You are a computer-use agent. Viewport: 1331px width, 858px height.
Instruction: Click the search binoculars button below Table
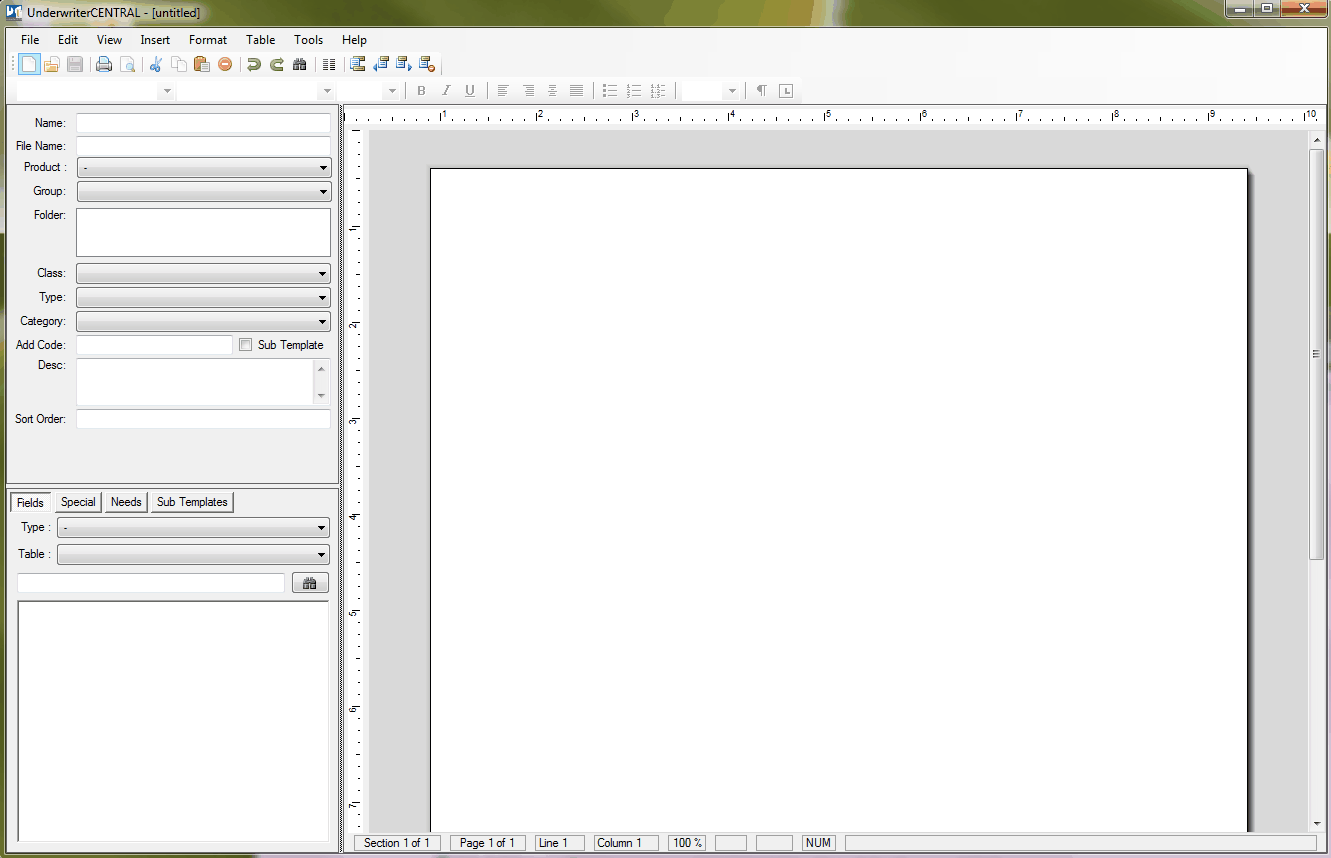click(x=310, y=583)
